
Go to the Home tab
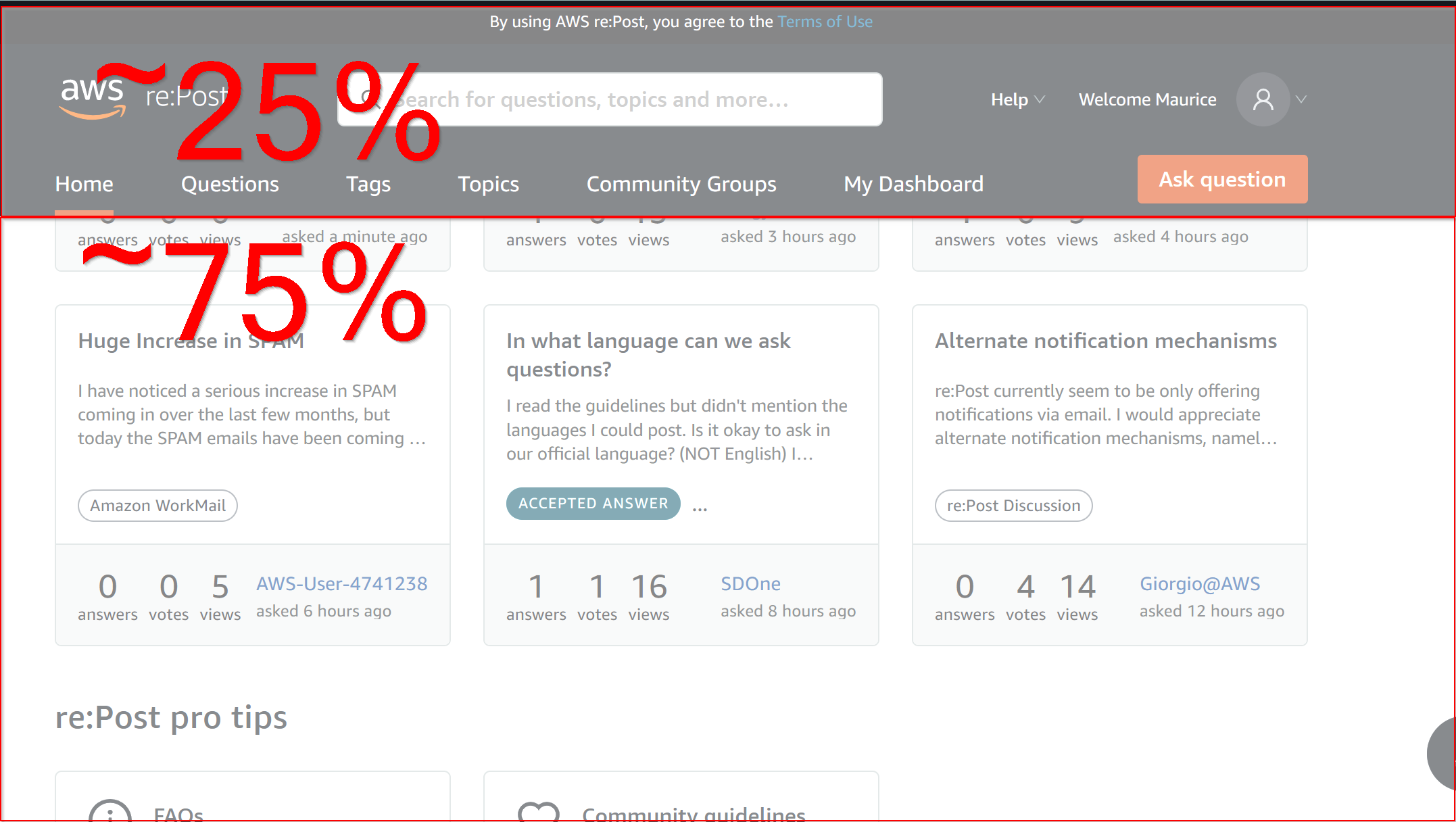click(x=84, y=184)
